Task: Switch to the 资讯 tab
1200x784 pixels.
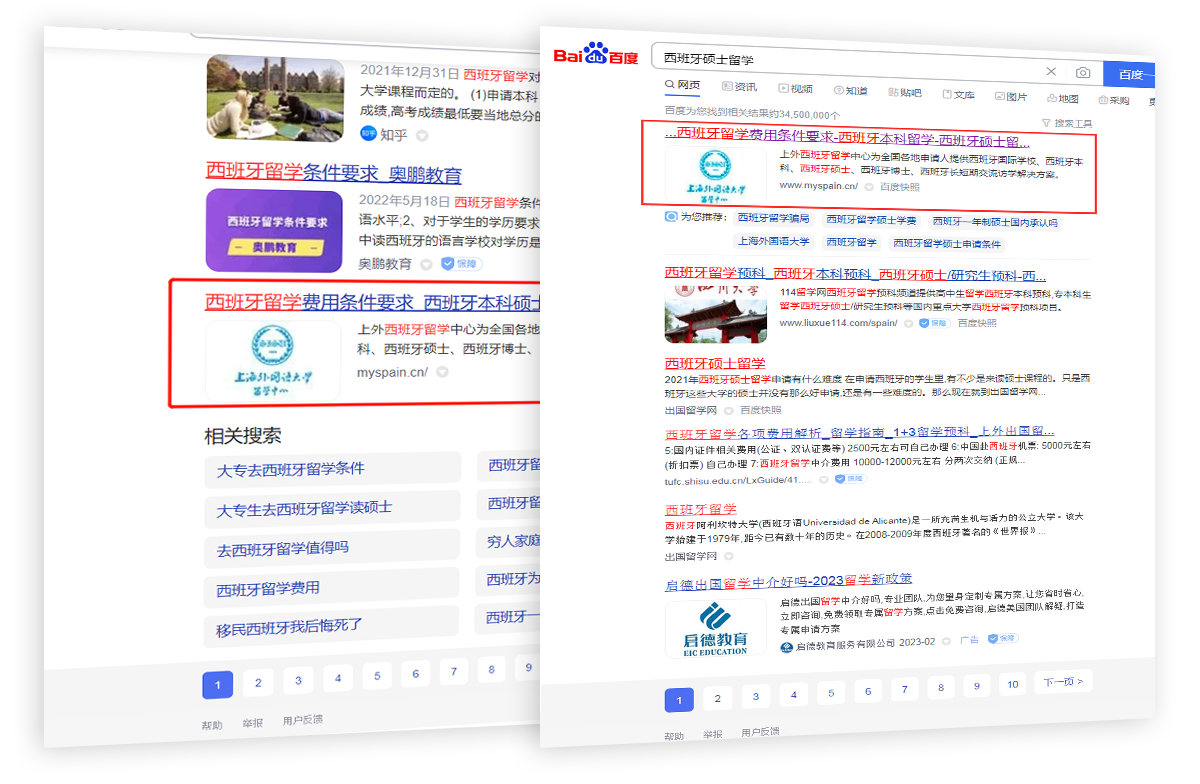Action: pyautogui.click(x=739, y=88)
